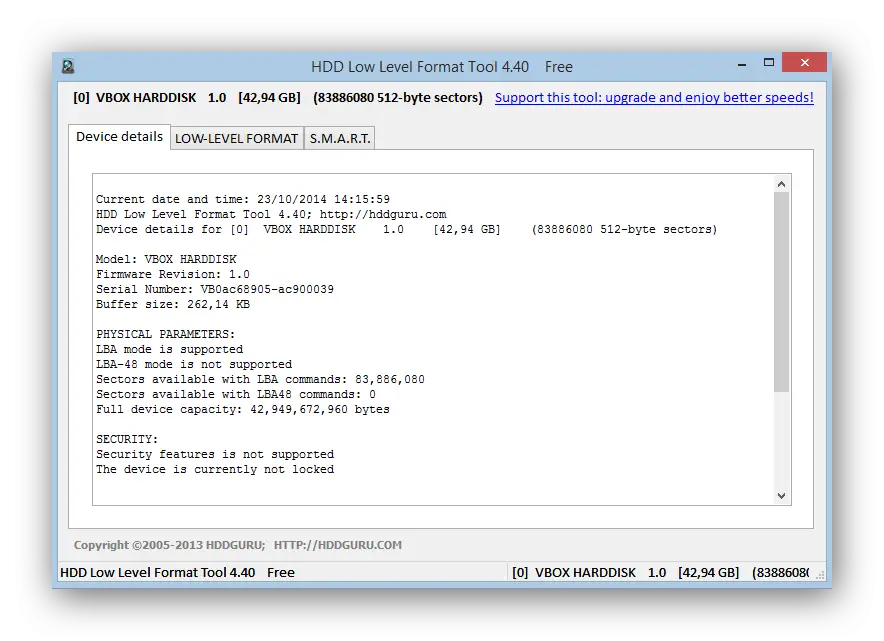
Task: Open the LOW-LEVEL FORMAT tab
Action: (237, 139)
